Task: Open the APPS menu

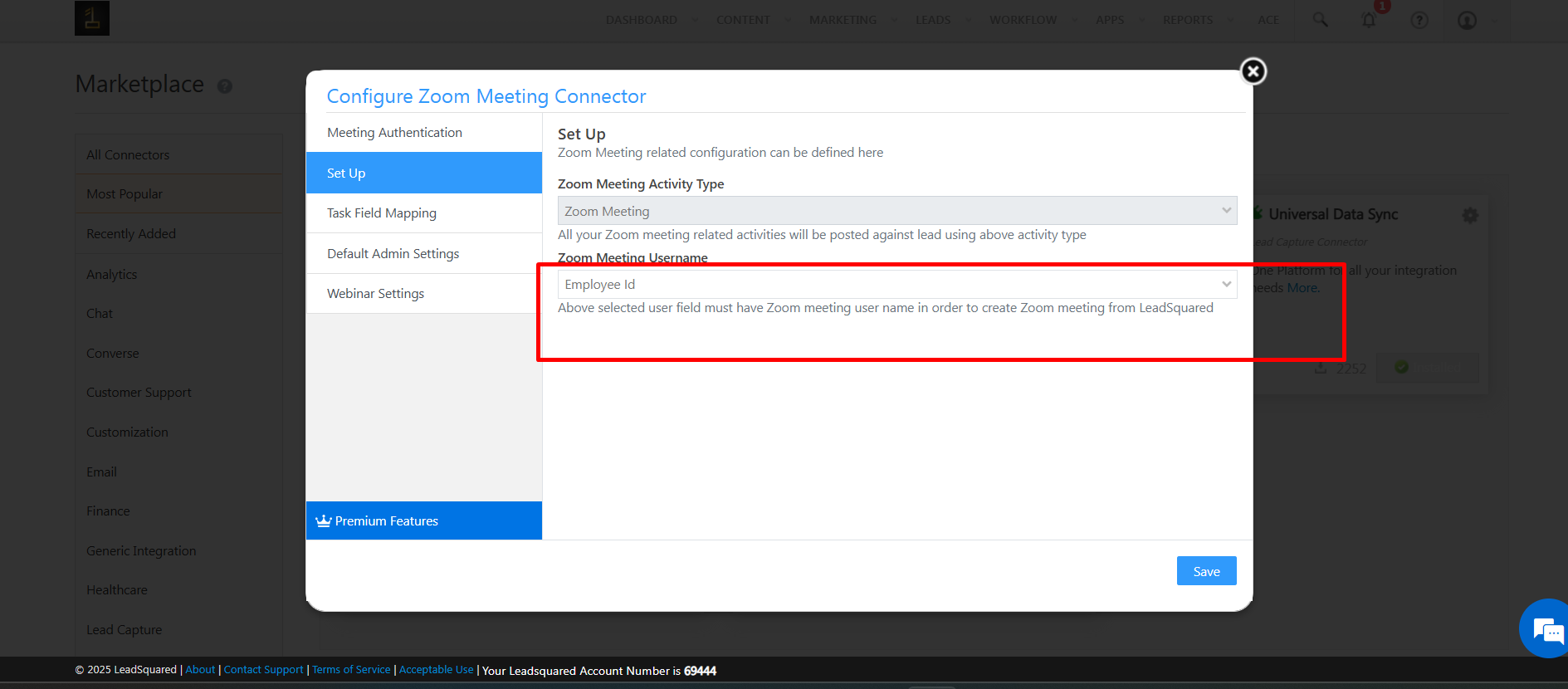Action: click(x=1110, y=20)
